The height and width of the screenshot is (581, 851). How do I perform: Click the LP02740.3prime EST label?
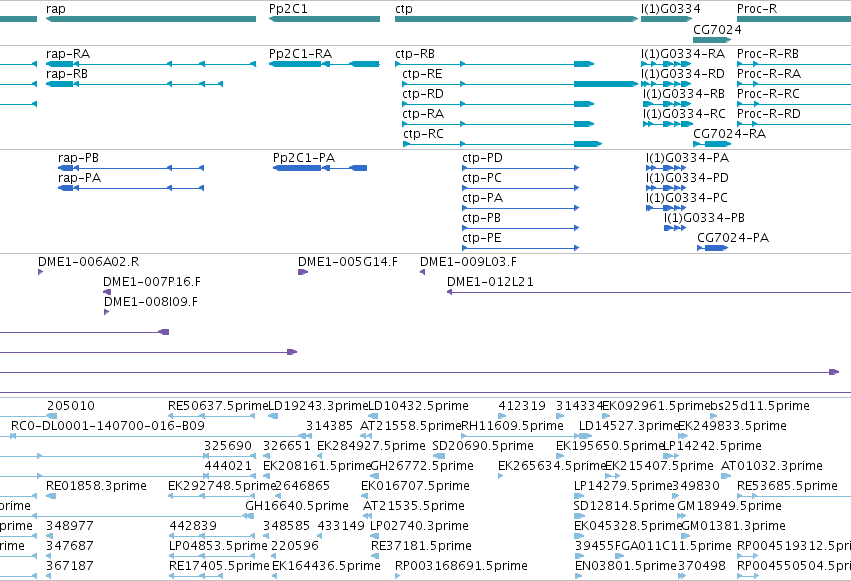pos(420,527)
